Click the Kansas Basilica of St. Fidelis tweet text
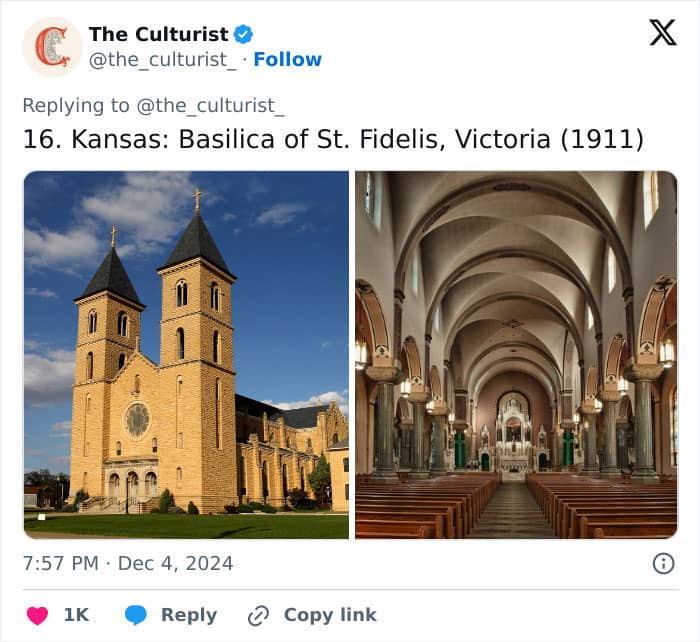This screenshot has width=700, height=642. pos(333,139)
